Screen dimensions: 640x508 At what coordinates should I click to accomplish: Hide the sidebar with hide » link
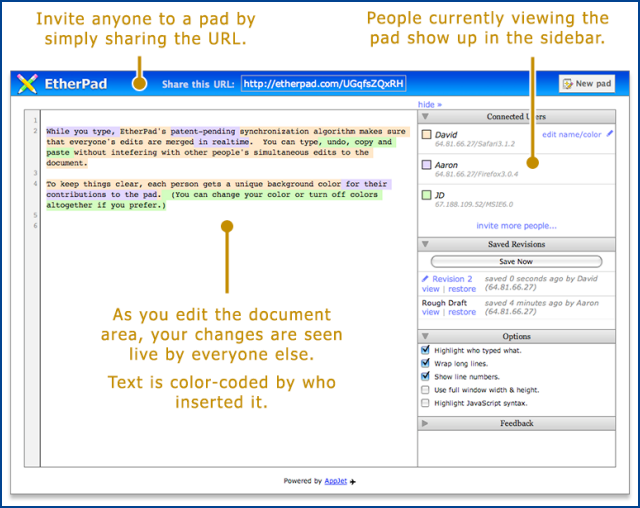pos(429,104)
